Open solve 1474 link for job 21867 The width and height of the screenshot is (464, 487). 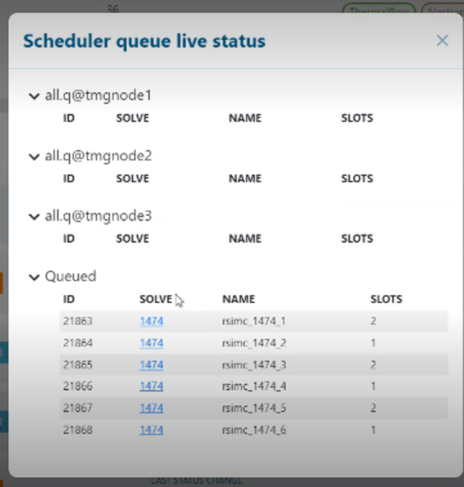tap(151, 408)
